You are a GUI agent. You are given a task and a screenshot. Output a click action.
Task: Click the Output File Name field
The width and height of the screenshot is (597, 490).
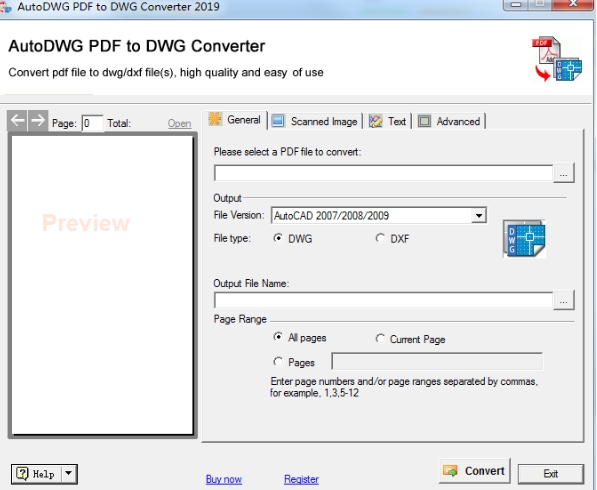(x=383, y=300)
